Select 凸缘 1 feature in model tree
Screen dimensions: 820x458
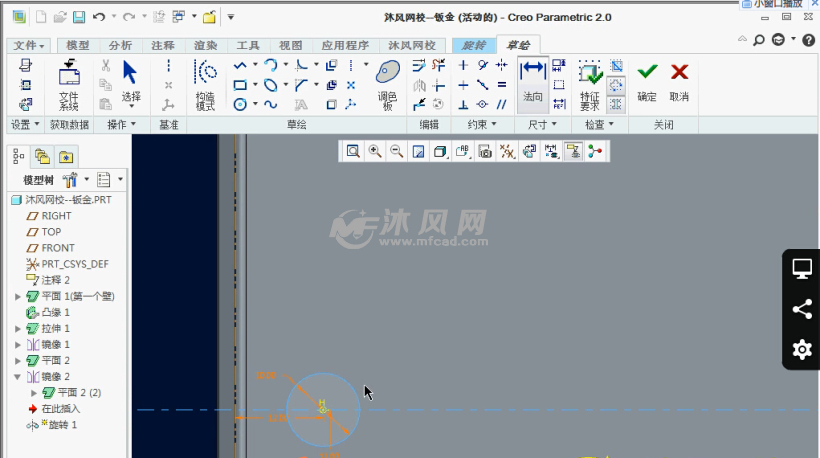tap(48, 313)
